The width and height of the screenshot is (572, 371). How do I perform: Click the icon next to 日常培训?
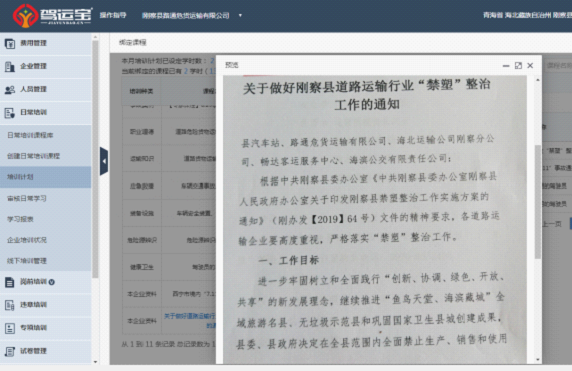9,113
